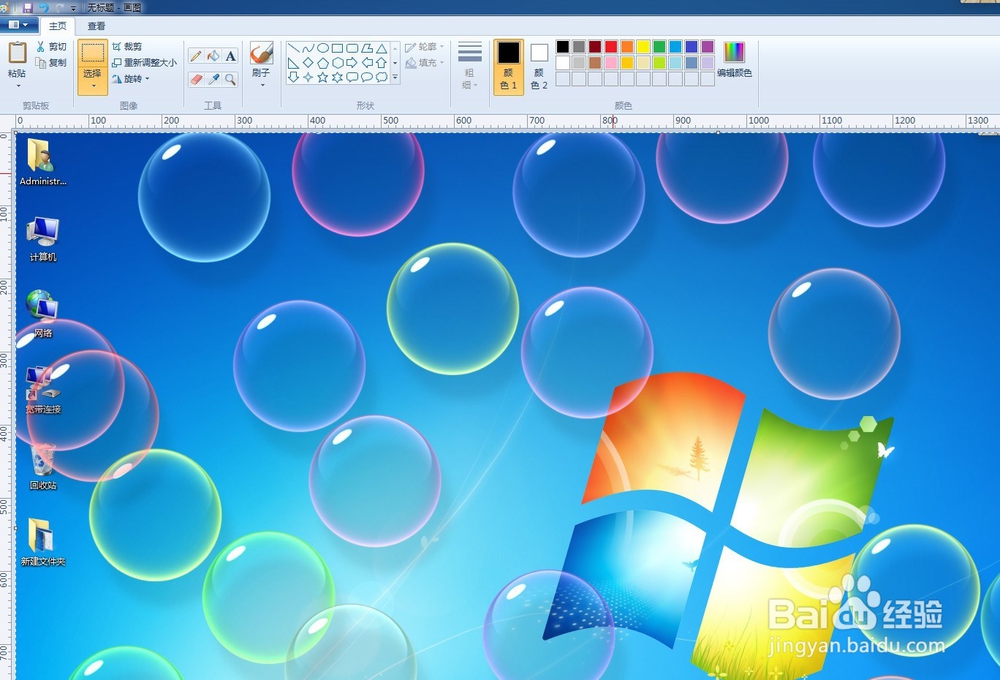The height and width of the screenshot is (680, 1000).
Task: Select the Text tool (A icon)
Action: tap(230, 56)
